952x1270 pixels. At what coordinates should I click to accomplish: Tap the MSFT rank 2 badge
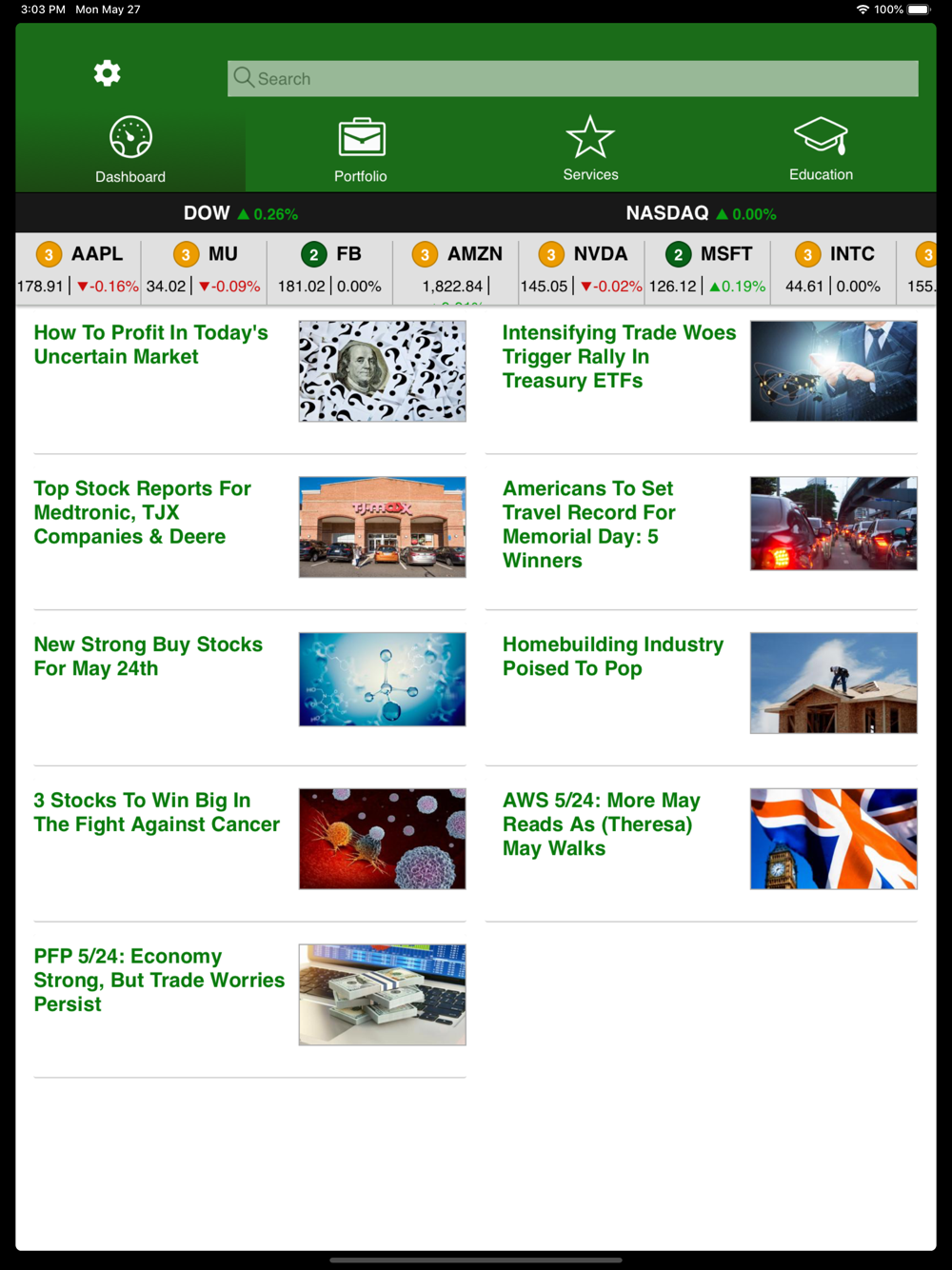click(x=678, y=255)
